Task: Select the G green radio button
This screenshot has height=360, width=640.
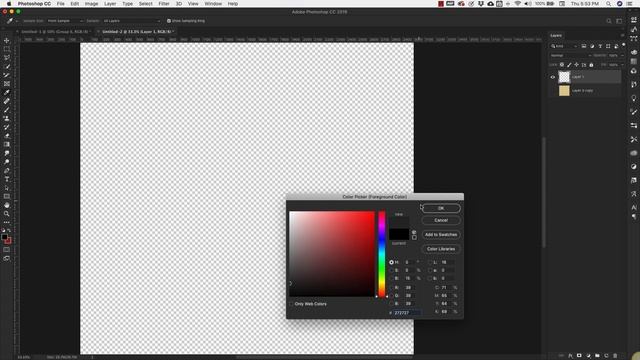Action: pyautogui.click(x=391, y=296)
